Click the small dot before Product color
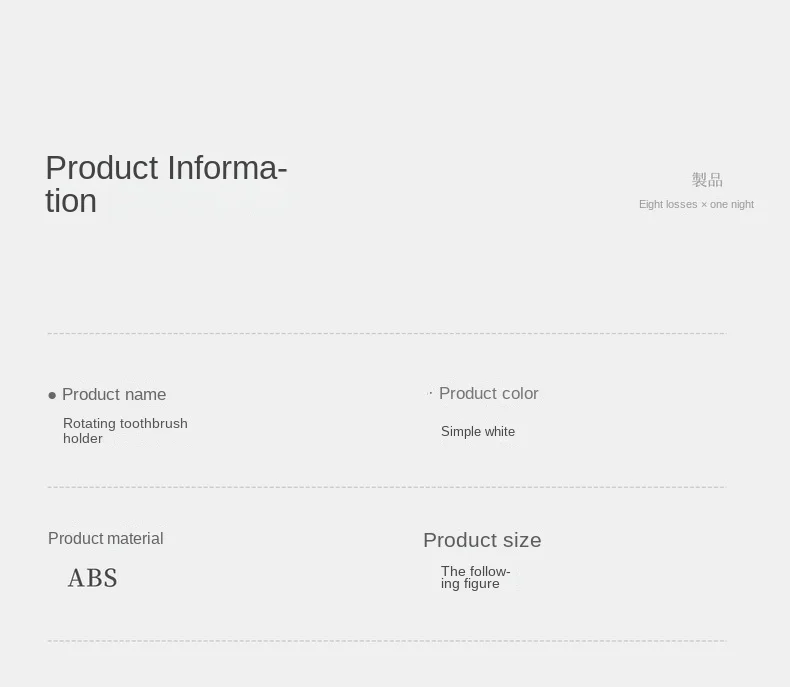 pyautogui.click(x=430, y=393)
